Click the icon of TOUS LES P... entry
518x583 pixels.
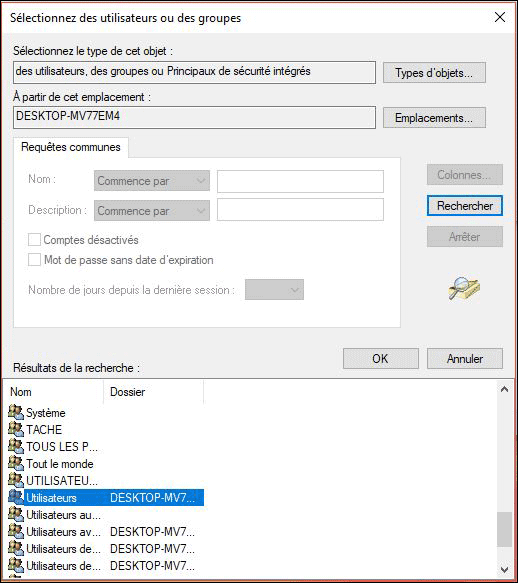click(x=16, y=446)
